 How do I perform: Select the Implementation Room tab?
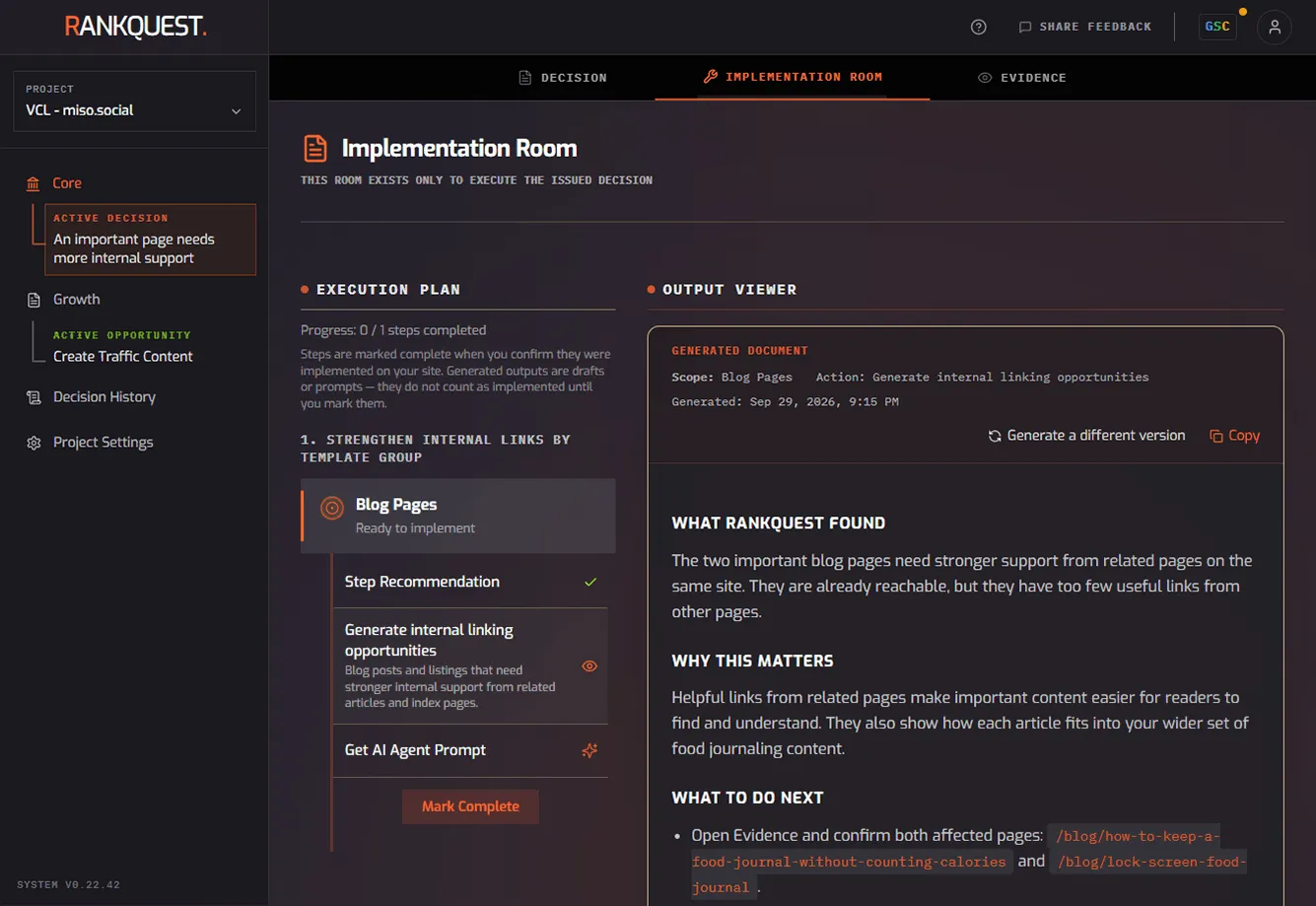click(x=793, y=77)
